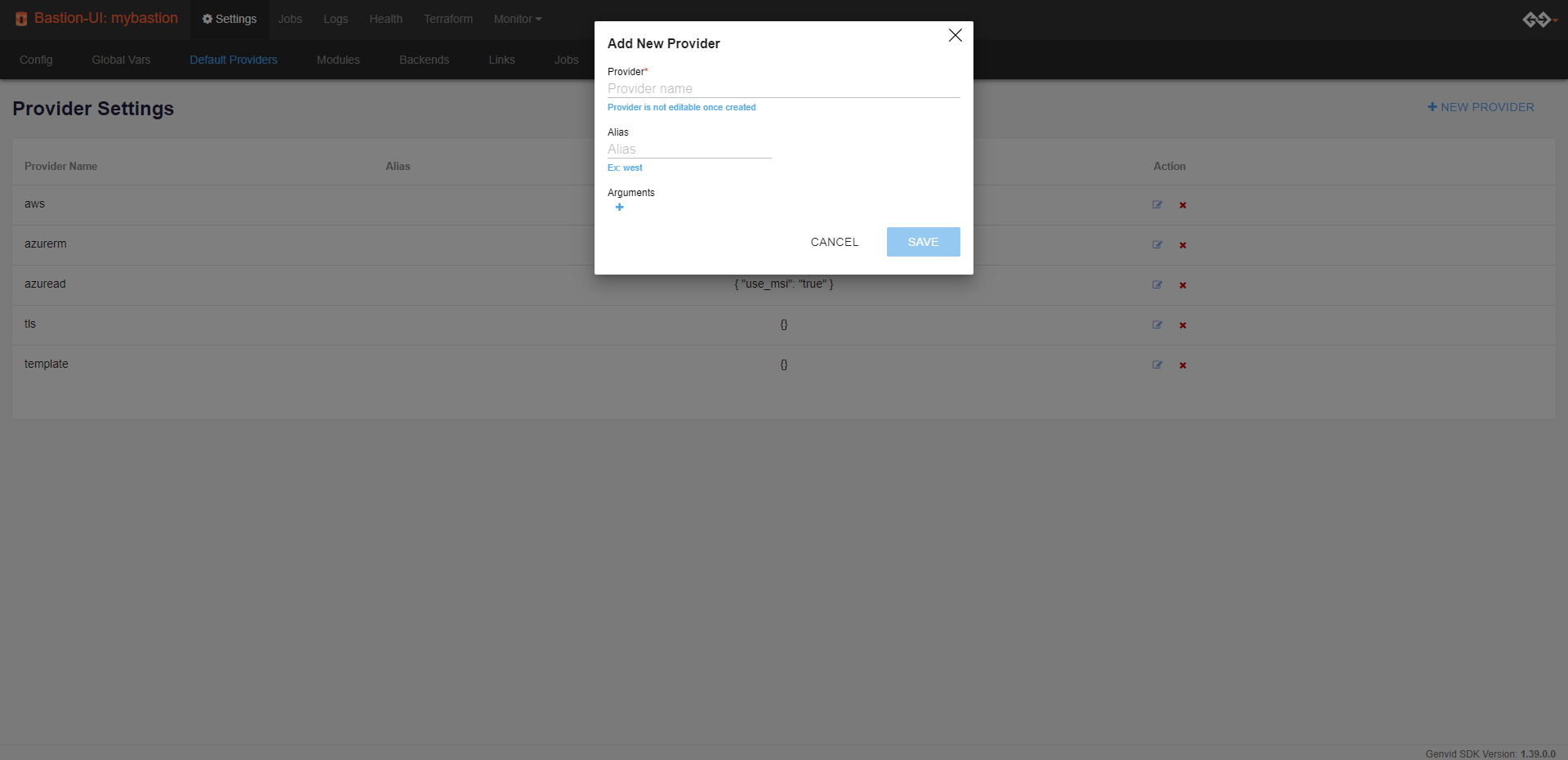Switch to the Modules sub-tab

pyautogui.click(x=338, y=60)
